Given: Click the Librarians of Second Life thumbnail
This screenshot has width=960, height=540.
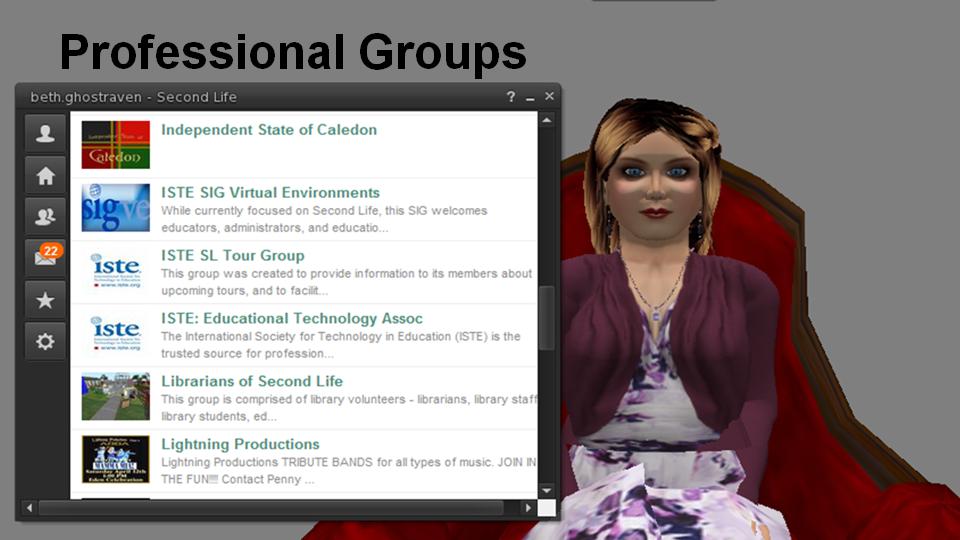Looking at the screenshot, I should click(x=116, y=396).
